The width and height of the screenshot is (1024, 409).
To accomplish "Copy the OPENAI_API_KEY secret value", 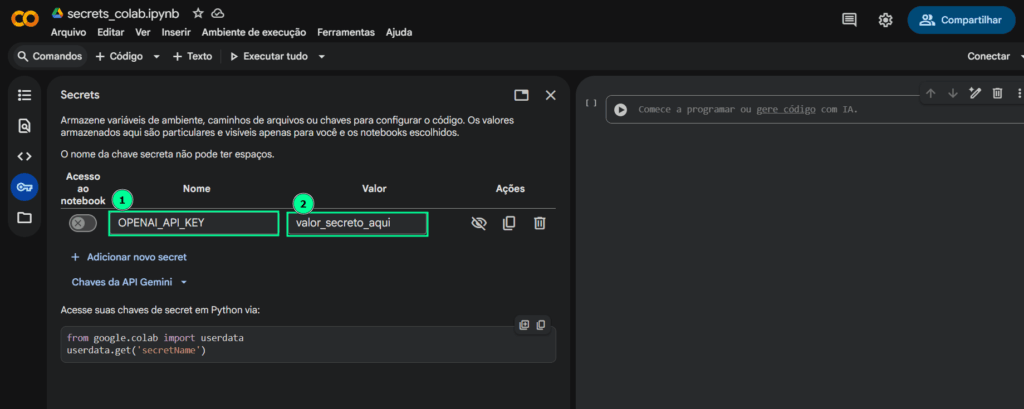I will click(x=509, y=223).
